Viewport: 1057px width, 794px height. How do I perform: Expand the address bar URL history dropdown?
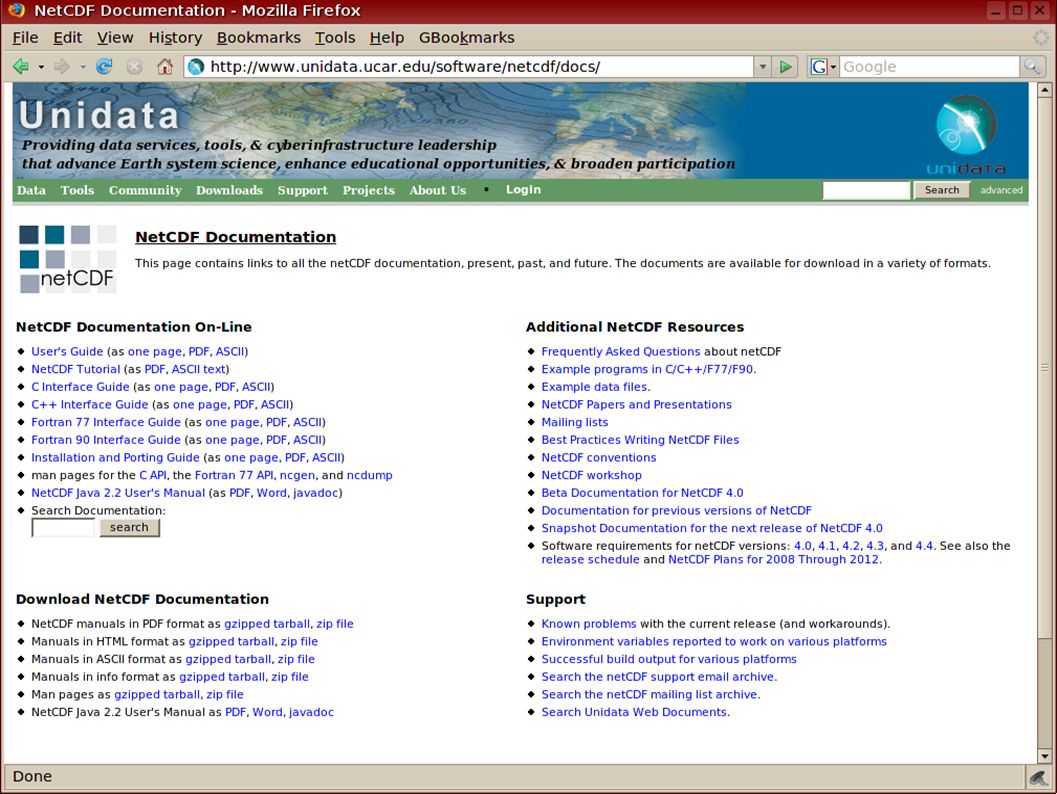pos(762,67)
